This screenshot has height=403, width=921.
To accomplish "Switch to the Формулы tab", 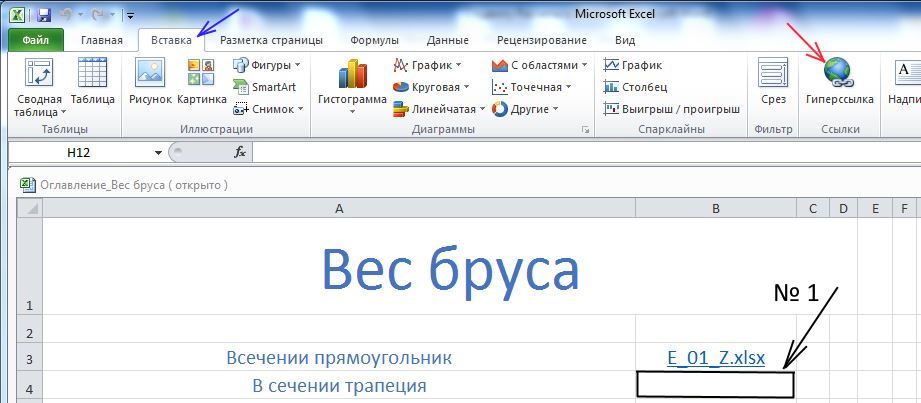I will [374, 40].
